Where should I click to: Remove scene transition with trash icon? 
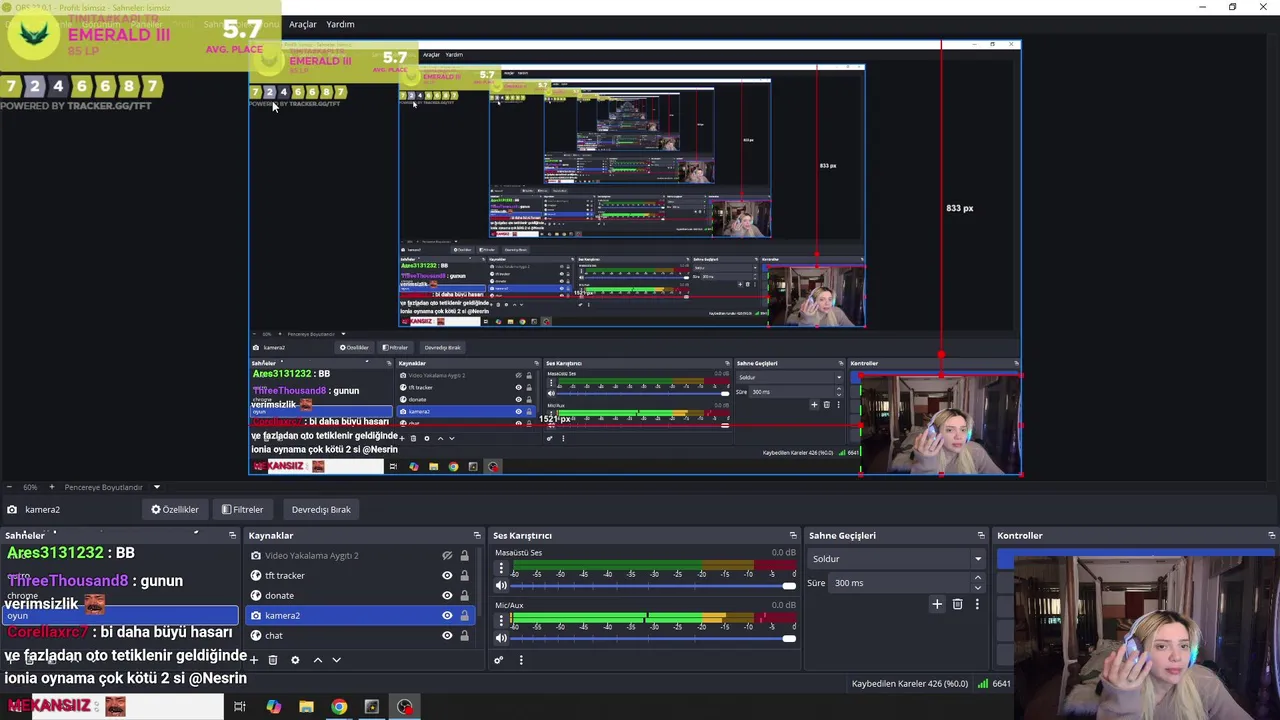tap(957, 604)
